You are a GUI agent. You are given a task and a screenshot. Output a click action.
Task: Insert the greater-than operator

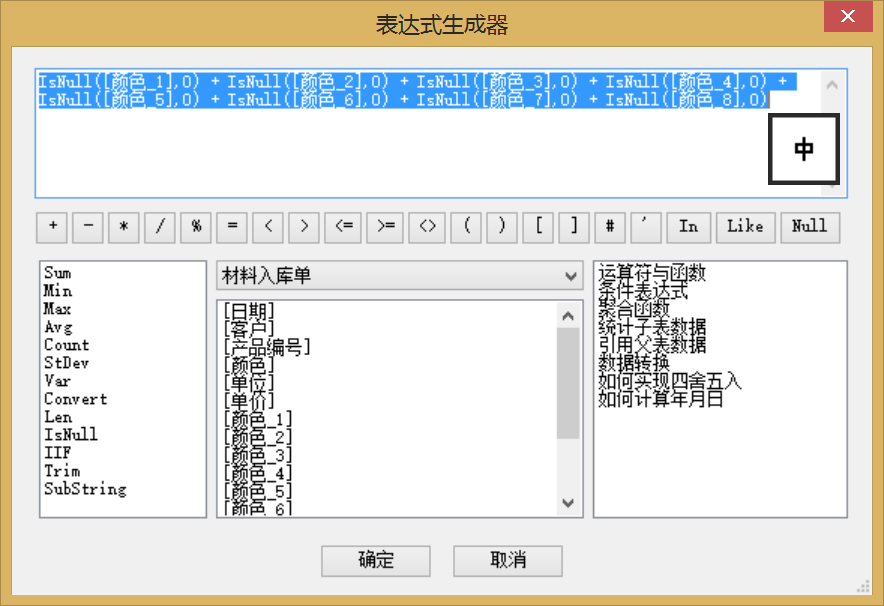[304, 228]
